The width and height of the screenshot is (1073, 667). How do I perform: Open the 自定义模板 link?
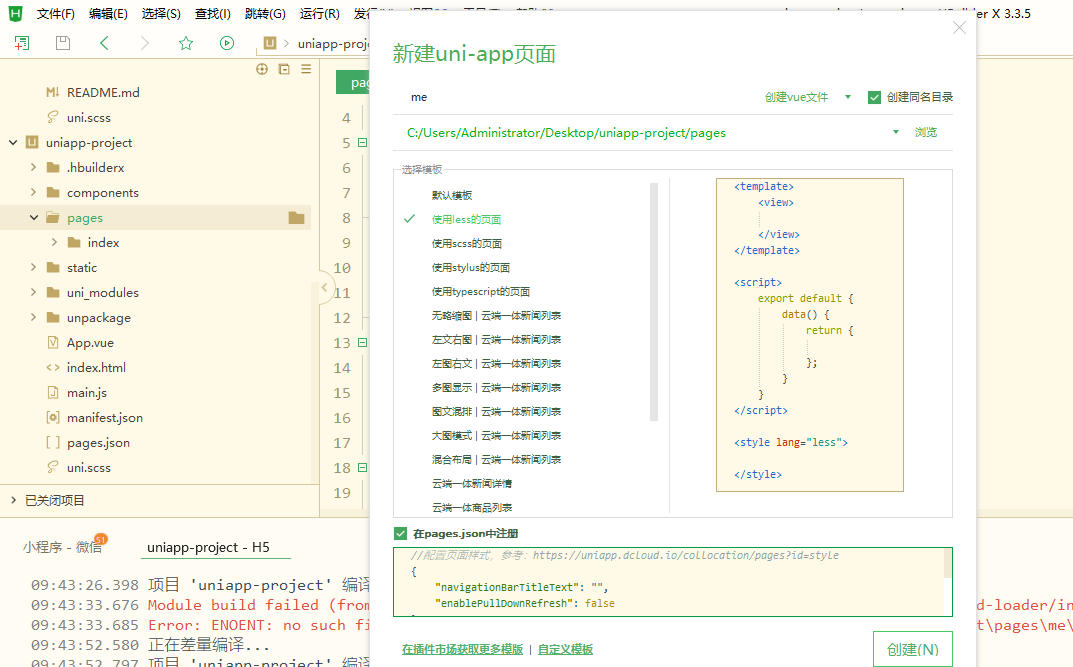tap(565, 649)
